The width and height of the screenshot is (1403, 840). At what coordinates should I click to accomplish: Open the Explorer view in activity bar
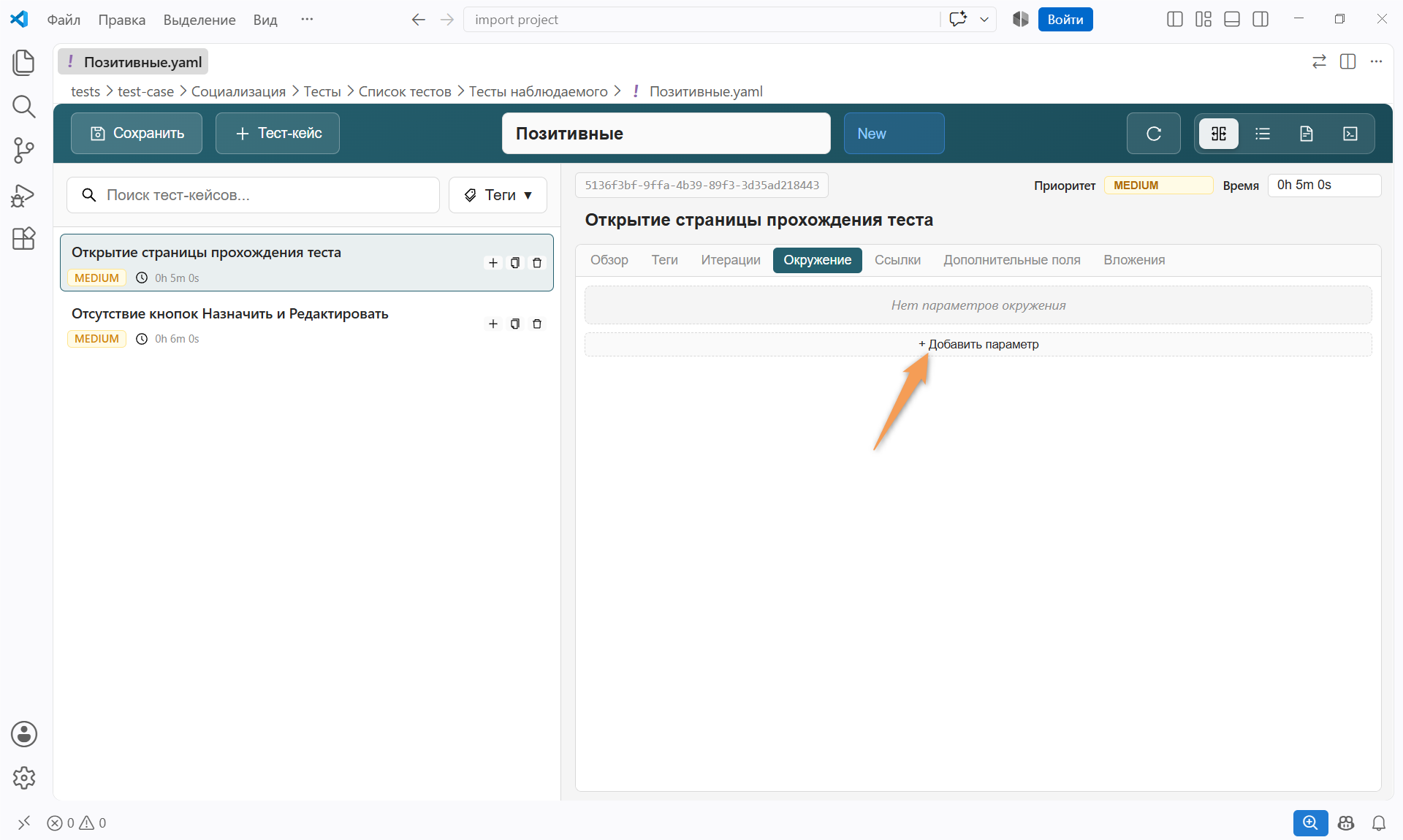pyautogui.click(x=23, y=62)
